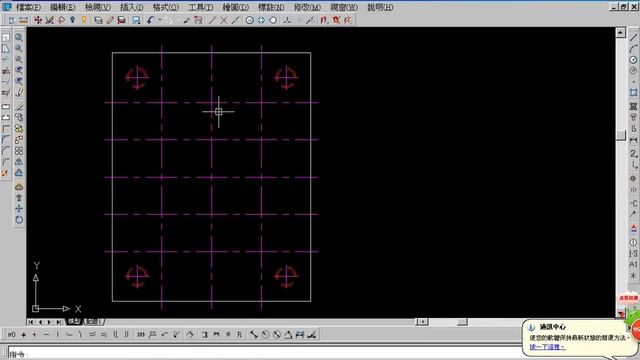Select the four-arrow Move tool
The image size is (640, 360).
19,209
